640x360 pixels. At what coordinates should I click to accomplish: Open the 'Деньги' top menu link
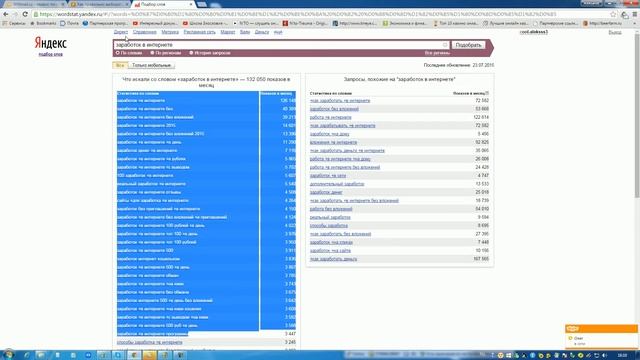[x=262, y=32]
